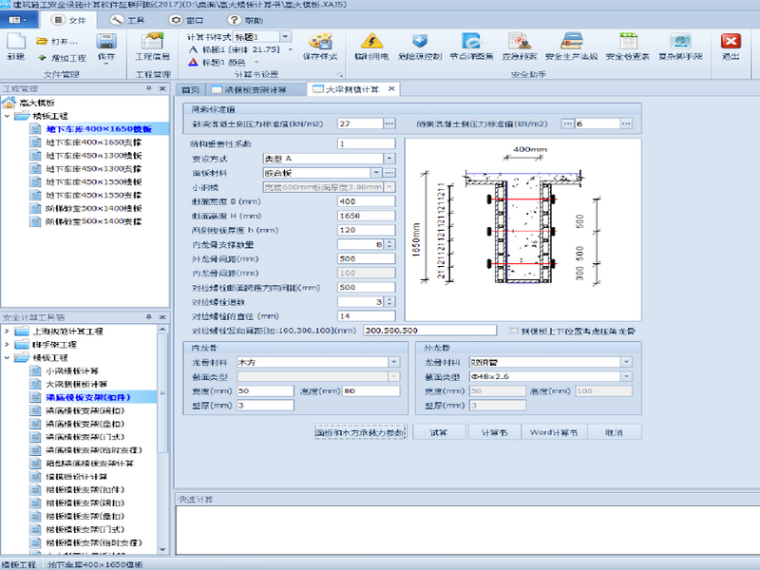Viewport: 760px width, 570px height.
Task: Click the 截面高度 H input field
Action: pyautogui.click(x=366, y=216)
